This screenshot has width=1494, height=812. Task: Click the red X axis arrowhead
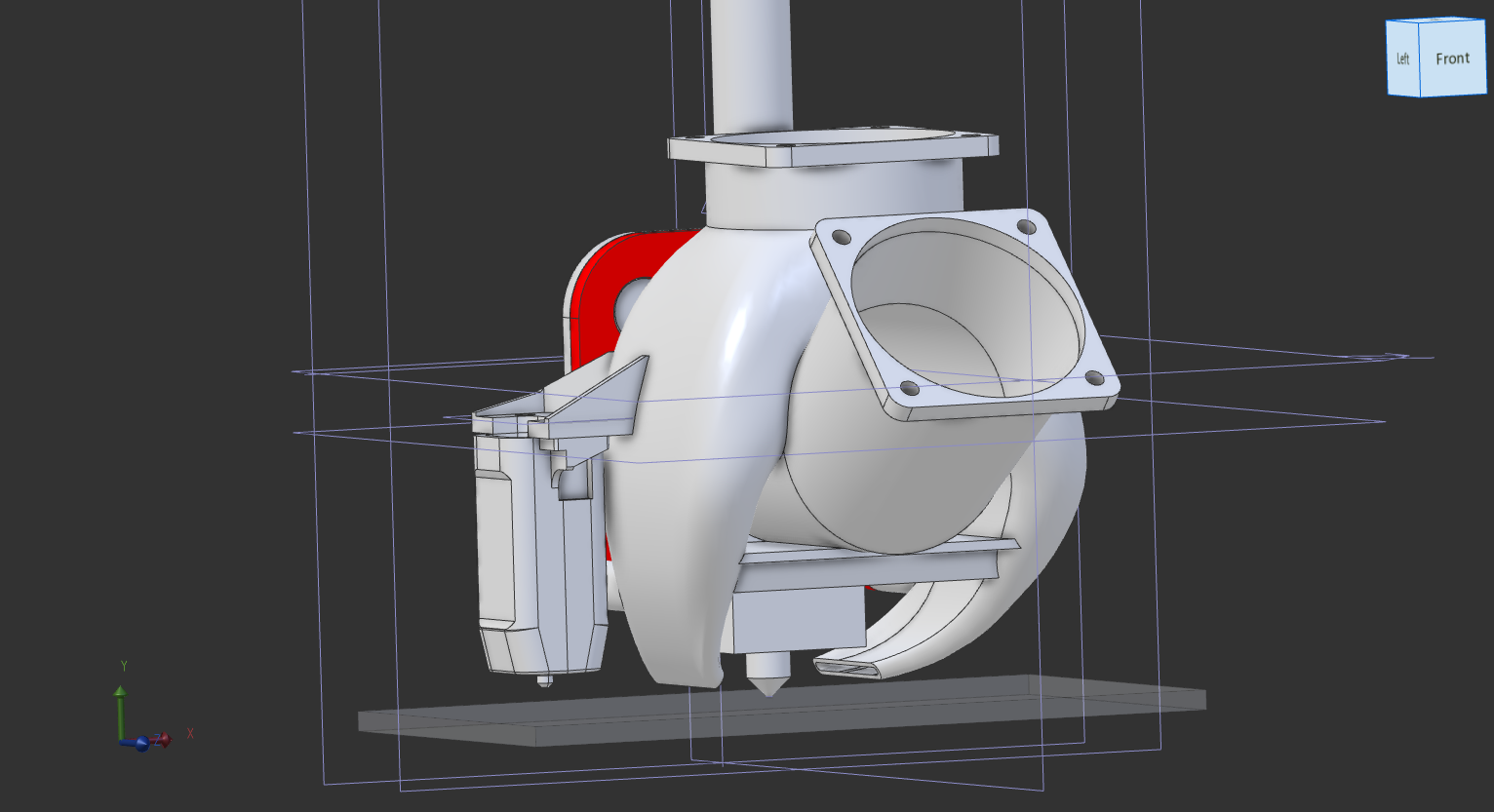coord(164,740)
